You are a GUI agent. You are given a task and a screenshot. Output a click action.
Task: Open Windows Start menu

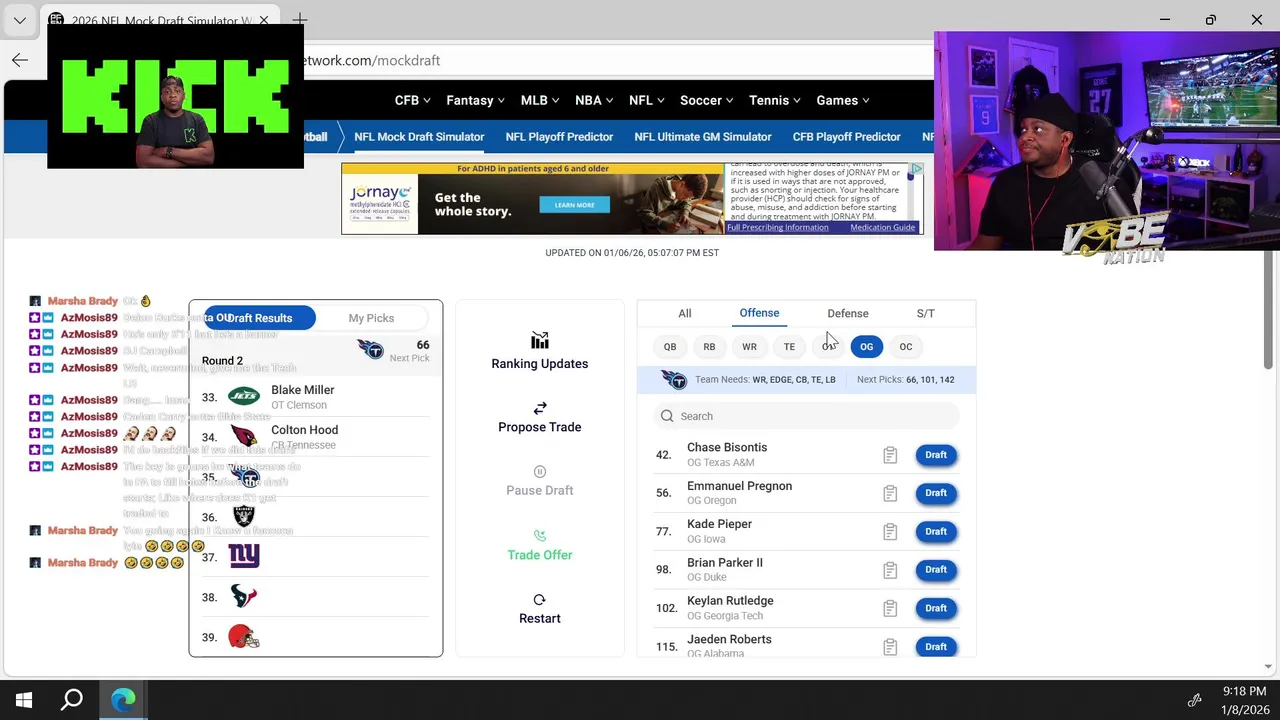click(x=24, y=700)
